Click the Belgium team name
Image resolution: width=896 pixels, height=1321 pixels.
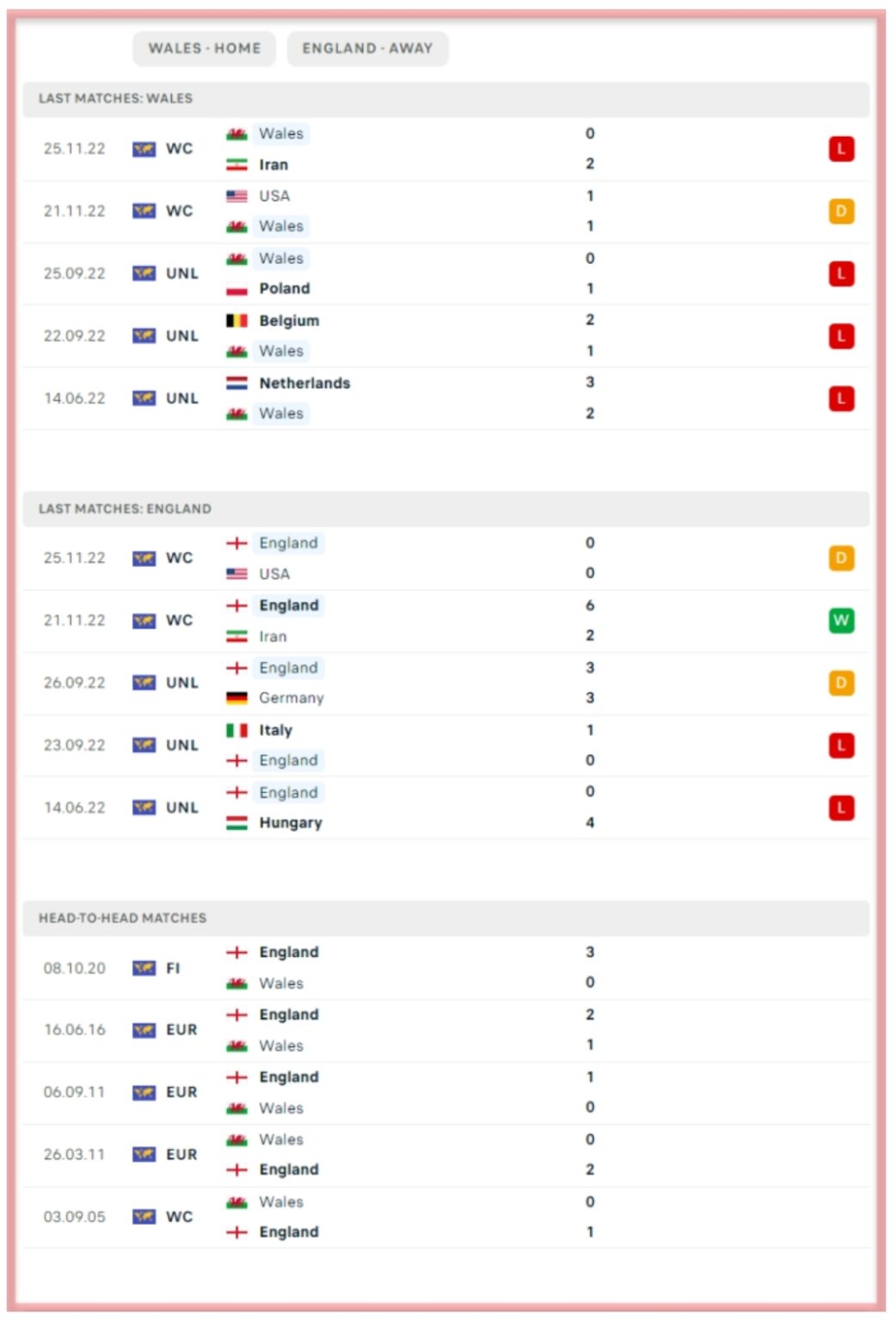pos(289,321)
